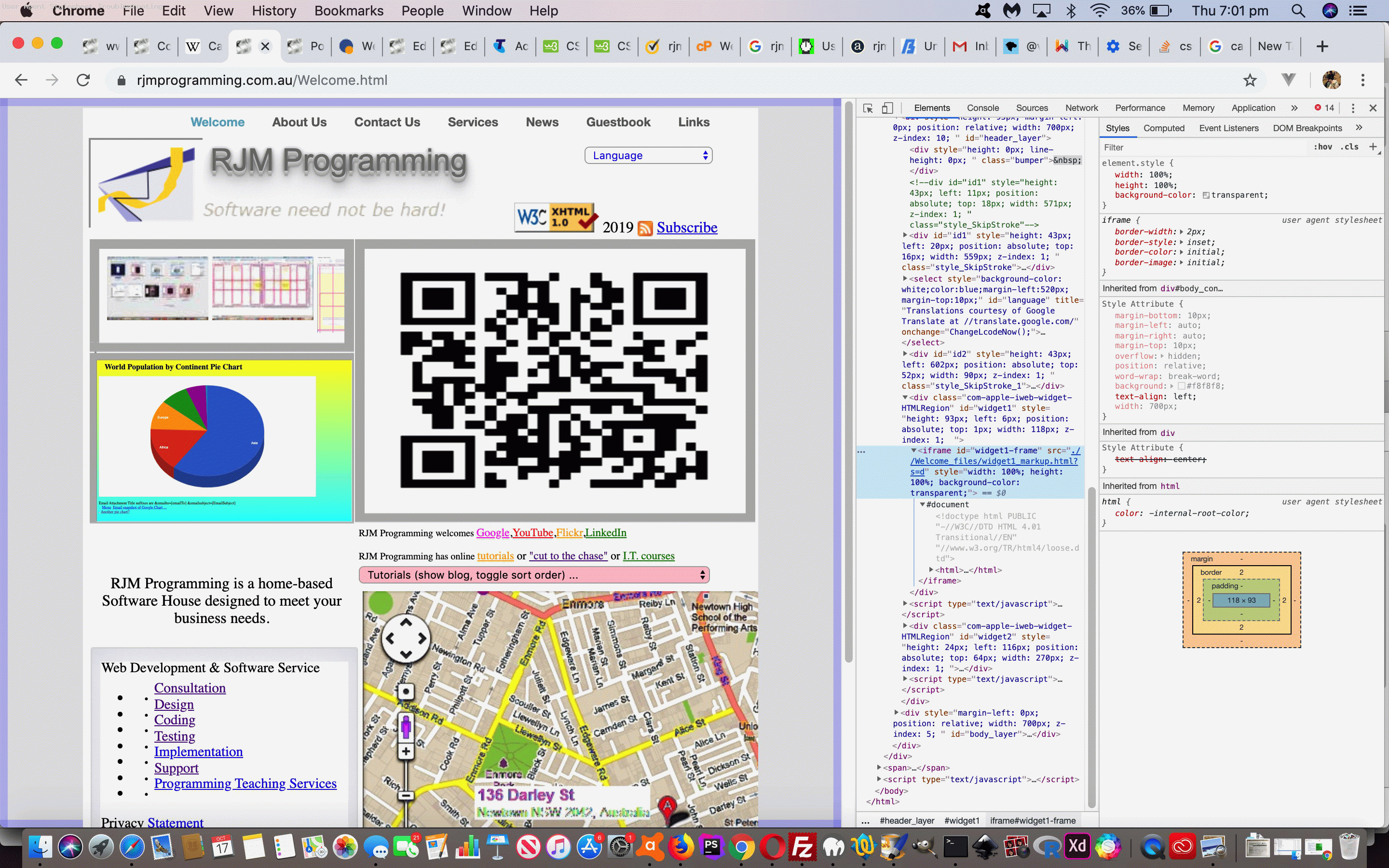Click the YouTube link
Viewport: 1389px width, 868px height.
532,533
